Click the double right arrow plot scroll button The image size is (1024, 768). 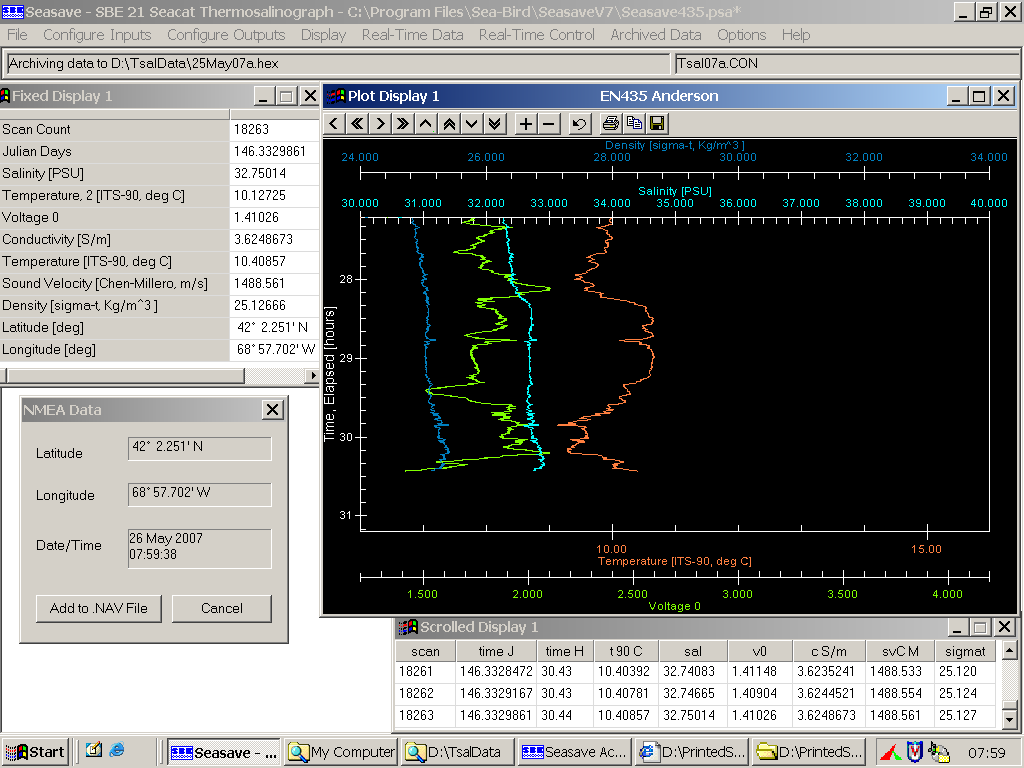[402, 124]
